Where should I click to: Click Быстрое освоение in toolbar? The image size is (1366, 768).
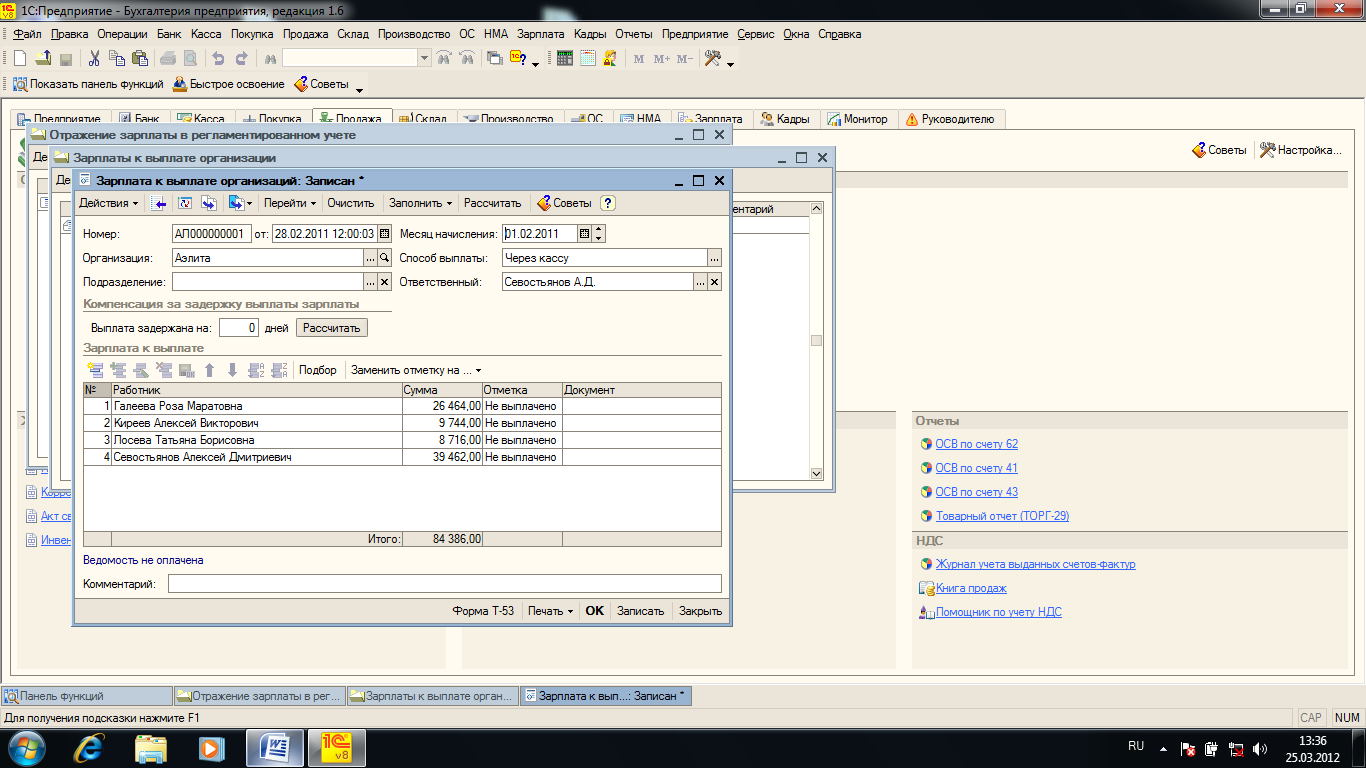[229, 84]
